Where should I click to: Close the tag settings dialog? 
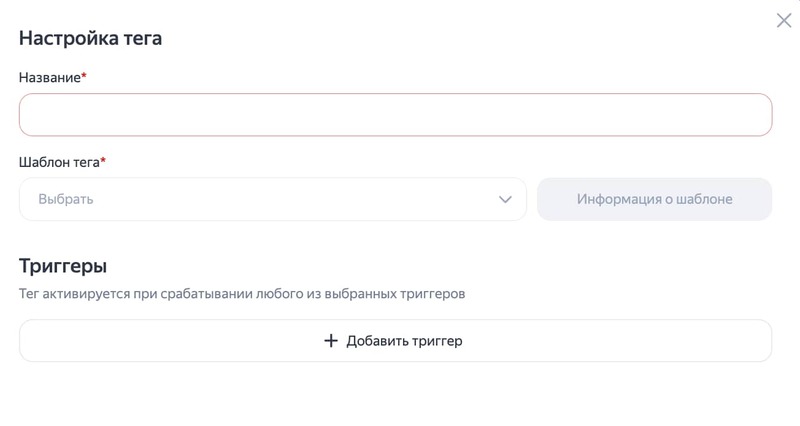[784, 20]
